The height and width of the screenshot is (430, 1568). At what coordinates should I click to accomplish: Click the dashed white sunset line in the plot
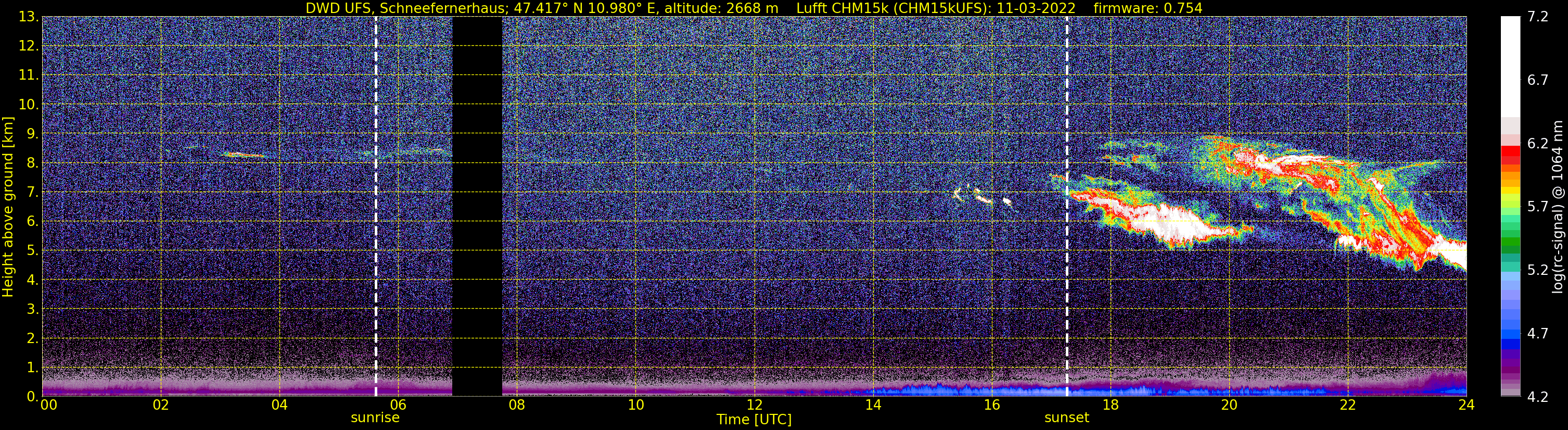point(1067,207)
